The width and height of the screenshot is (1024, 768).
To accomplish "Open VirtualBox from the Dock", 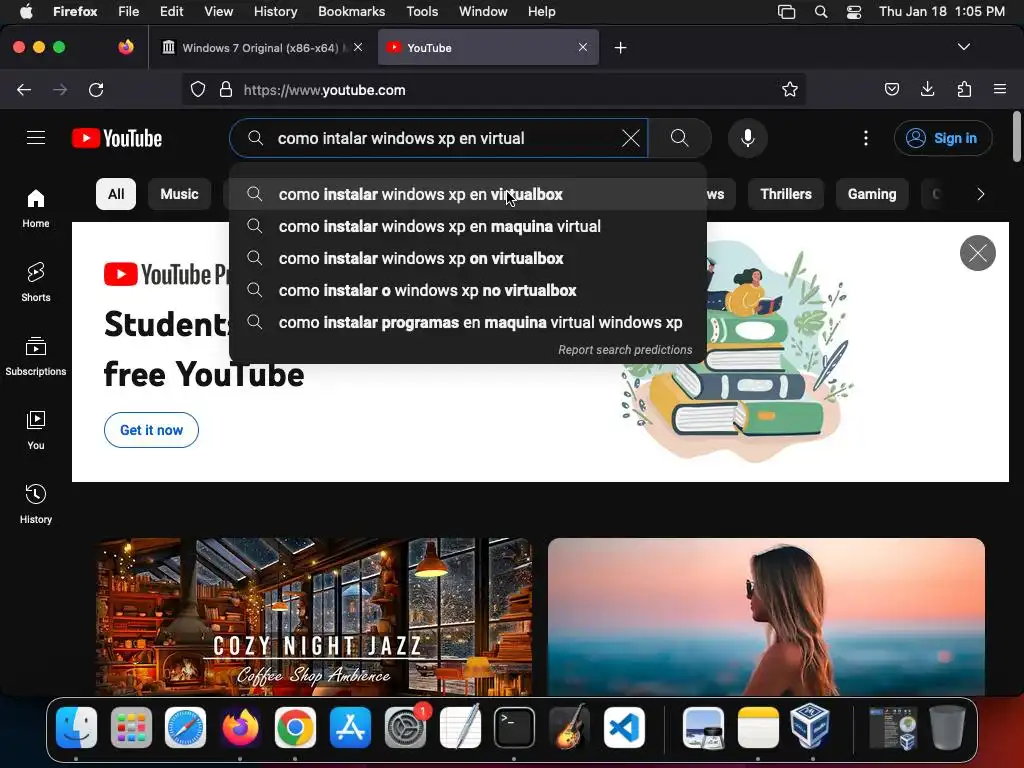I will (810, 726).
